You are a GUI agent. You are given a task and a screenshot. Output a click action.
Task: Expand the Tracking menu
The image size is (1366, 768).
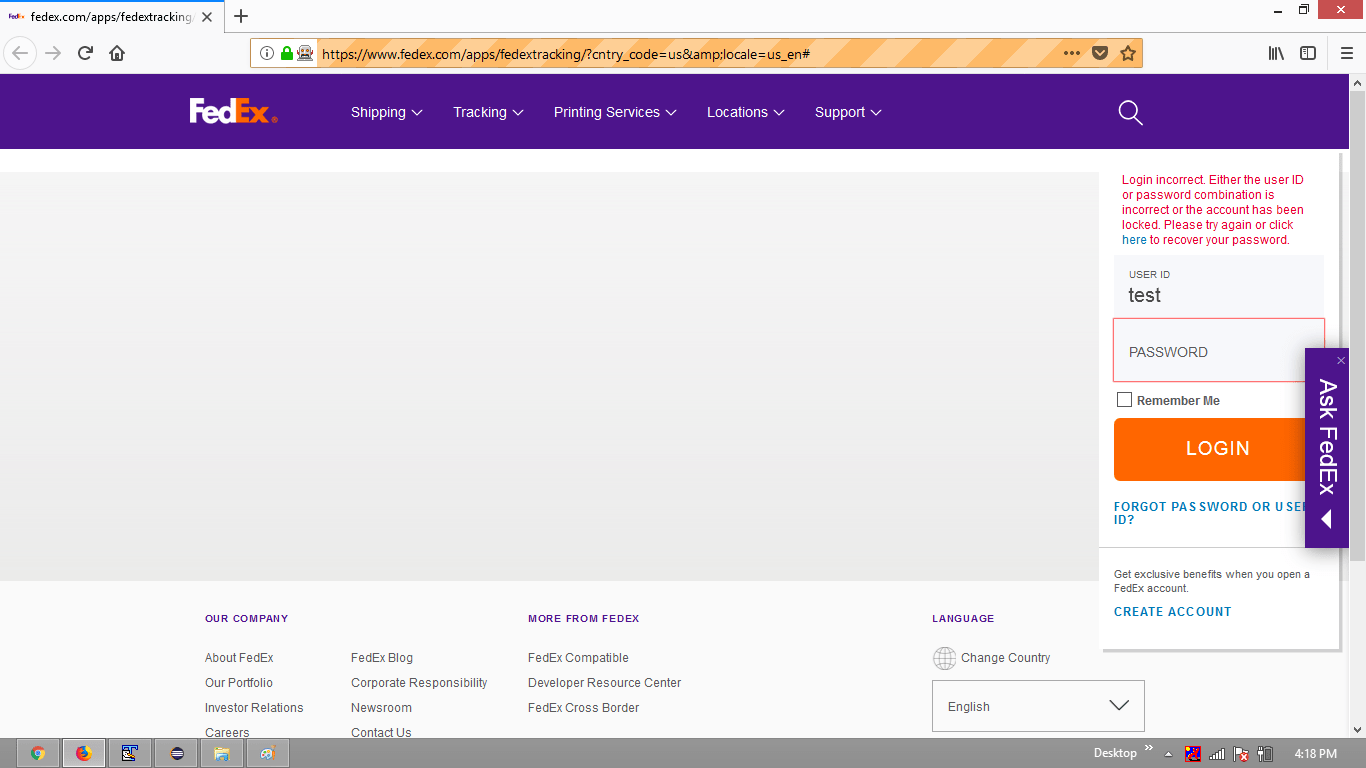[x=488, y=112]
